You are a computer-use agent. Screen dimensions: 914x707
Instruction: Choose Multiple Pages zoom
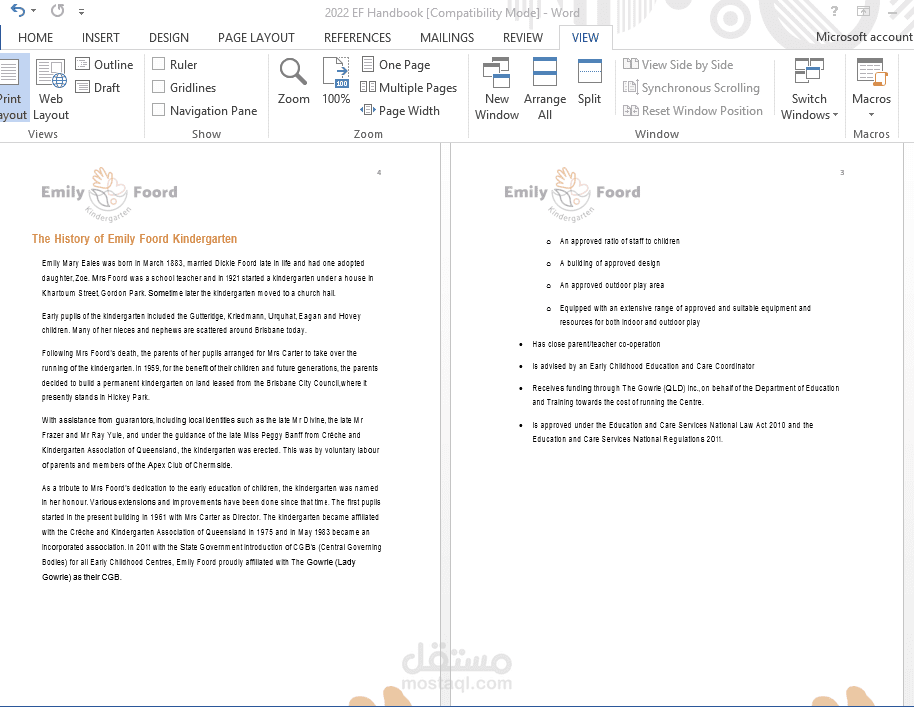pos(408,87)
